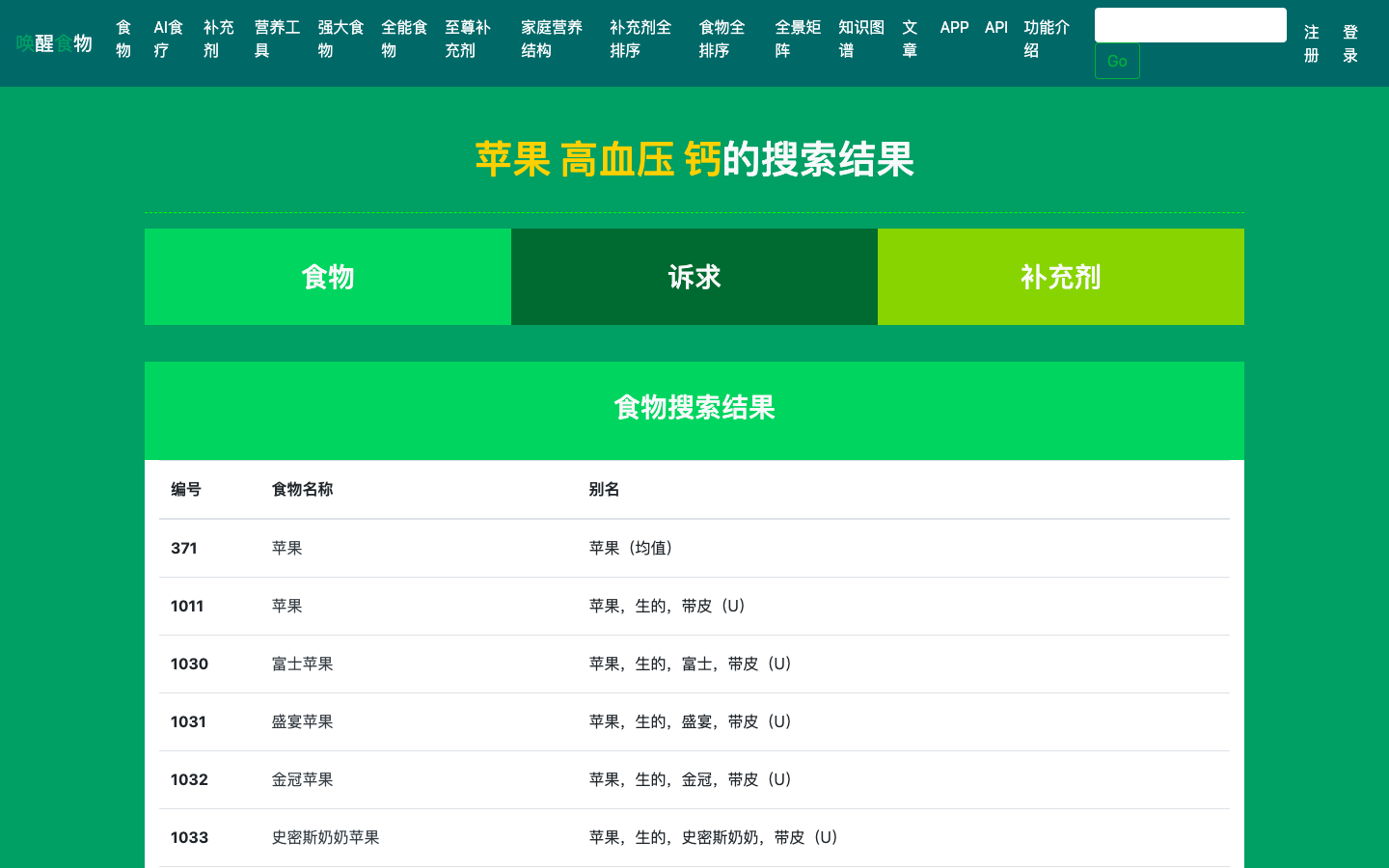The width and height of the screenshot is (1389, 868).
Task: Switch to the 食物 results tab
Action: 328,277
